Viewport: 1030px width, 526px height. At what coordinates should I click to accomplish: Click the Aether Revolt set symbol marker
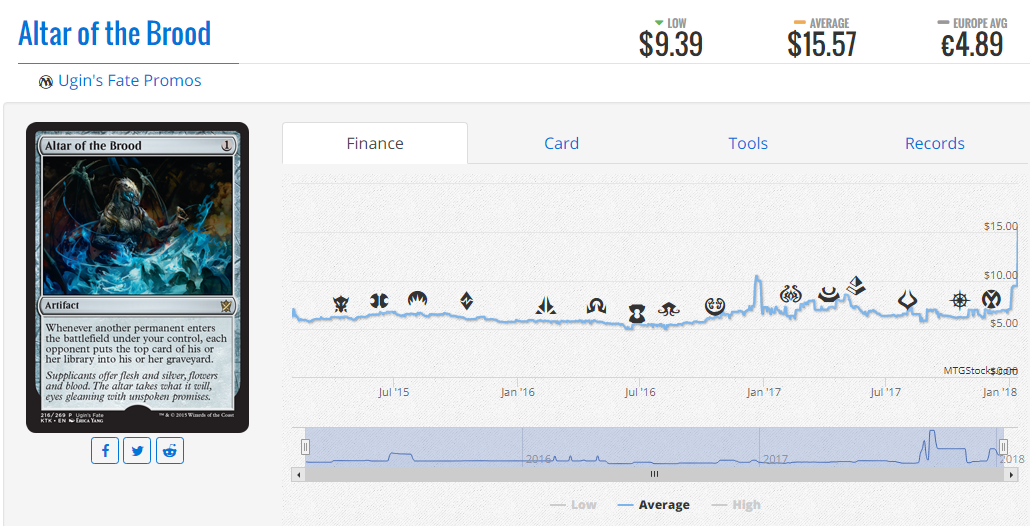[791, 294]
